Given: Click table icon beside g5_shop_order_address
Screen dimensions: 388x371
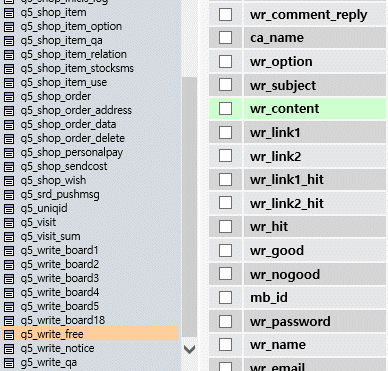Looking at the screenshot, I should point(9,111).
